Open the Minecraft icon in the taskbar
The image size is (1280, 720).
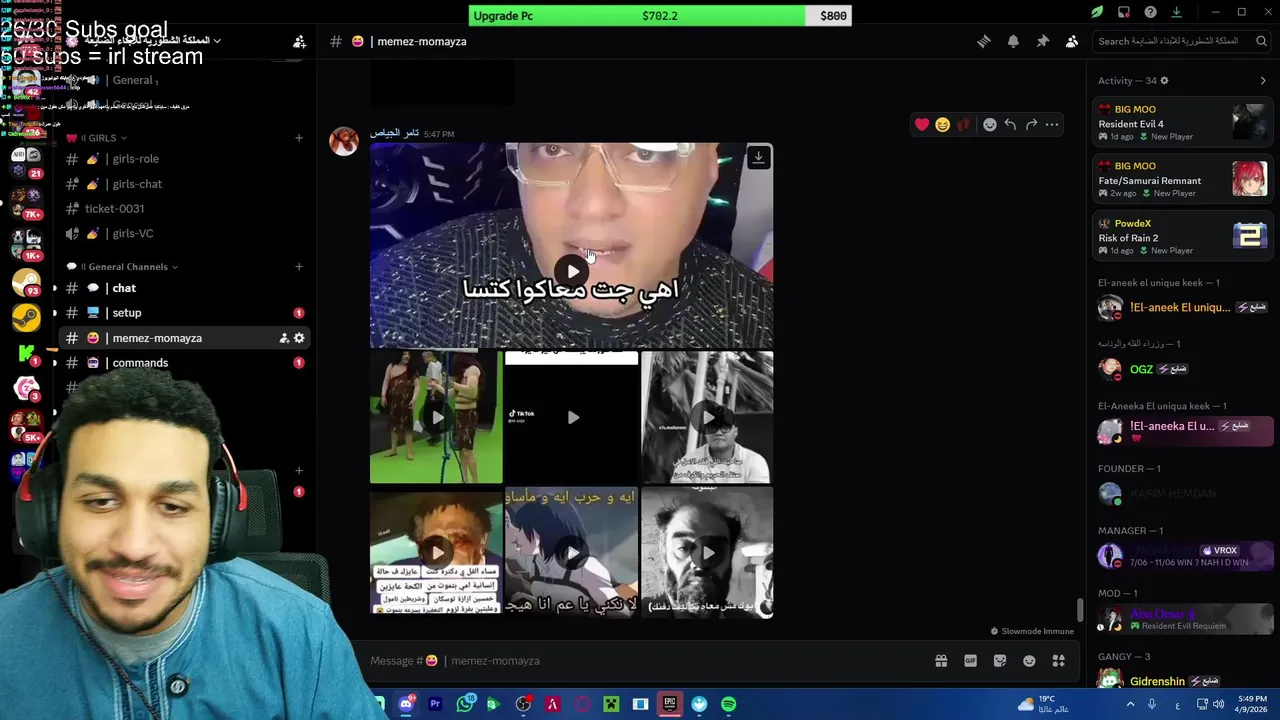pos(611,704)
